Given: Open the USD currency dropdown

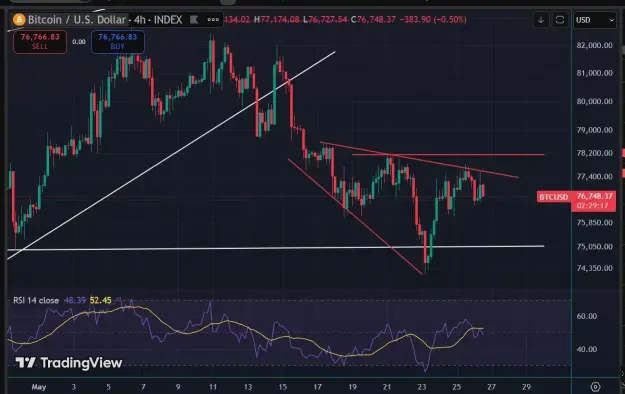Looking at the screenshot, I should (x=594, y=20).
